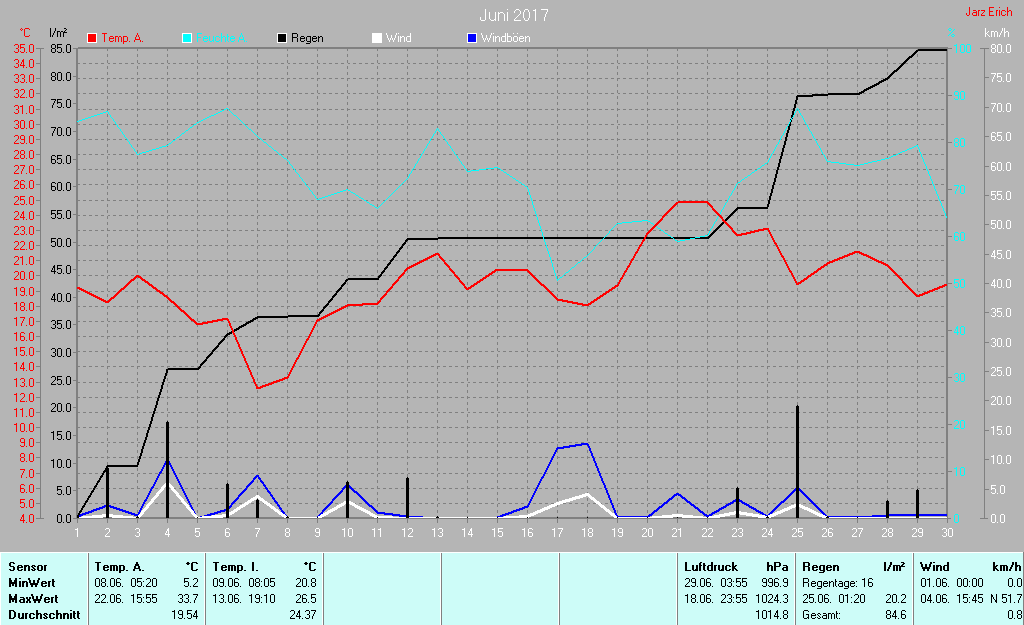
Task: Click the °C axis unit label
Action: (24, 33)
